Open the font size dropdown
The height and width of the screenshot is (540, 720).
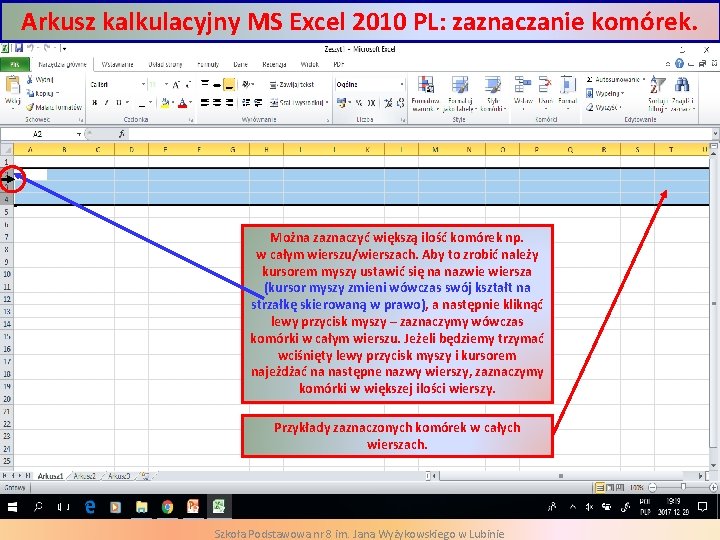(x=166, y=84)
